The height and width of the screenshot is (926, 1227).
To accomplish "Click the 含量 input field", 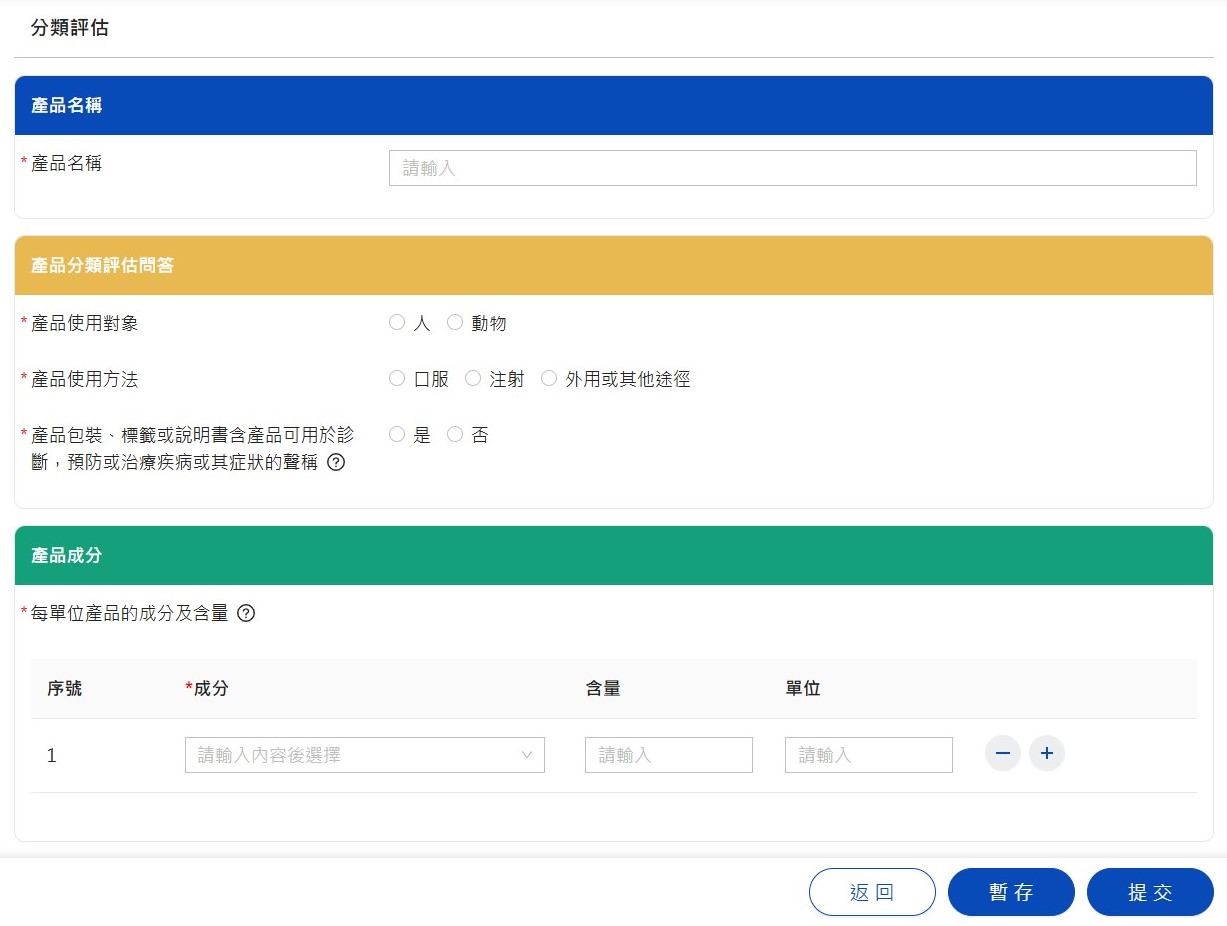I will 668,755.
